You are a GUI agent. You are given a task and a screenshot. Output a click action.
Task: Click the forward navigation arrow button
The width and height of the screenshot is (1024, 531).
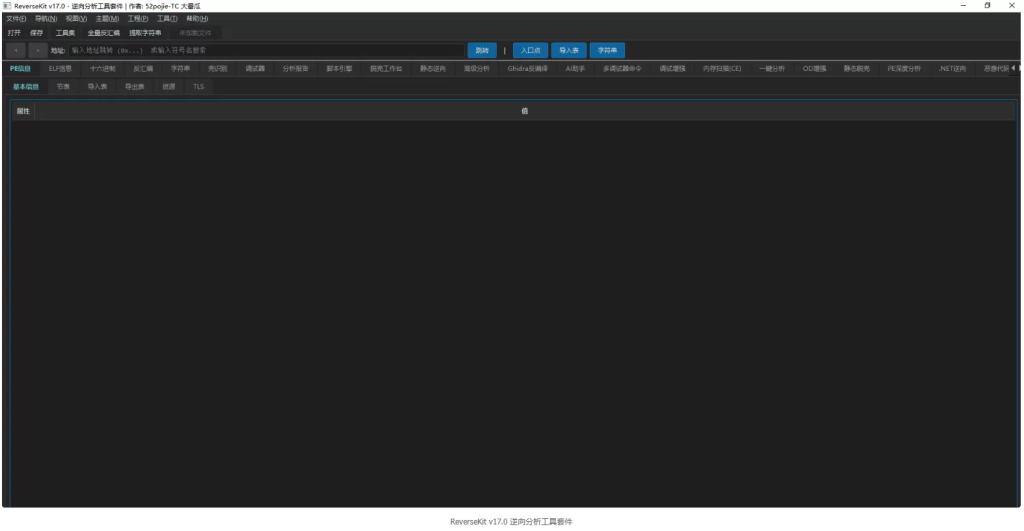pos(38,50)
